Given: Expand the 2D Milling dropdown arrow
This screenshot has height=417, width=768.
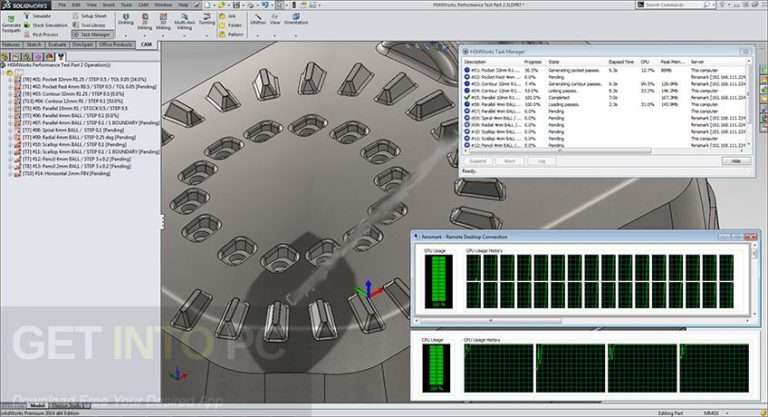Looking at the screenshot, I should click(x=144, y=35).
